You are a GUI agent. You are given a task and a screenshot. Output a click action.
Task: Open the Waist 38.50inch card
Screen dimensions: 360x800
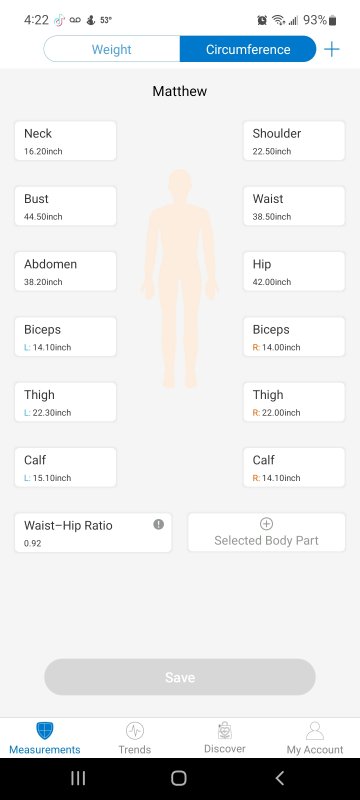[x=294, y=206]
